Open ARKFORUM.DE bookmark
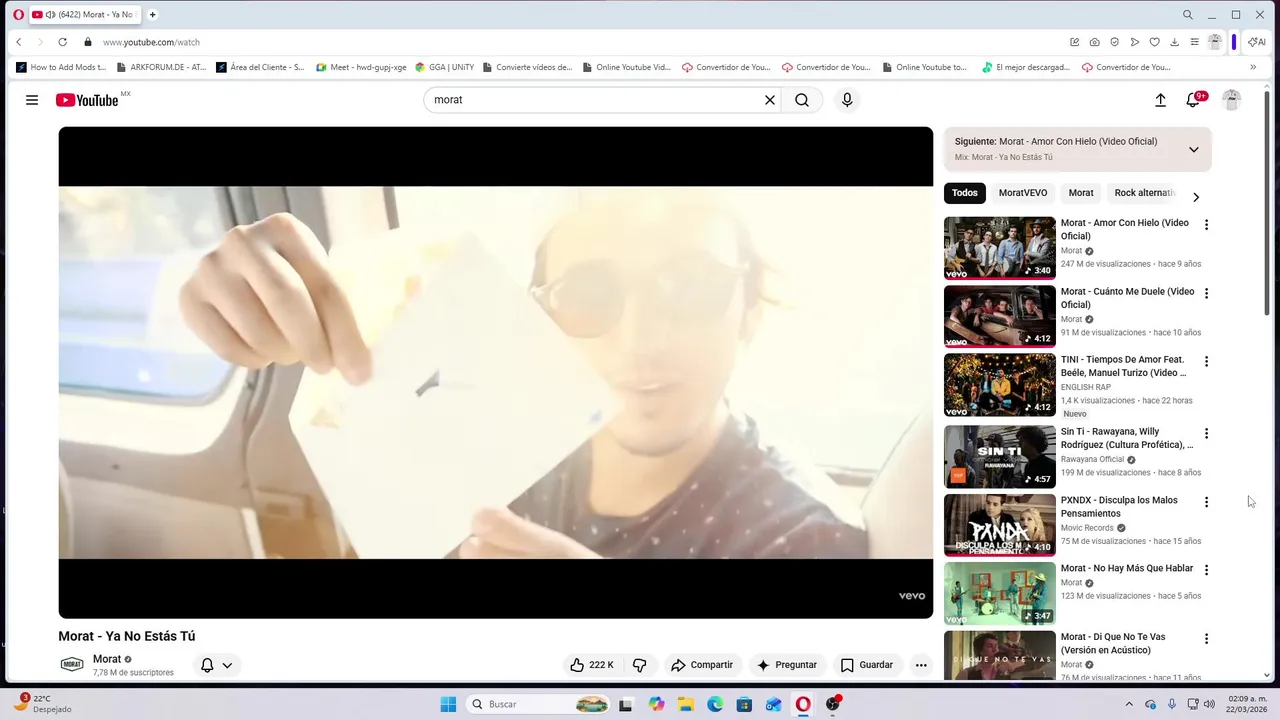 click(161, 68)
